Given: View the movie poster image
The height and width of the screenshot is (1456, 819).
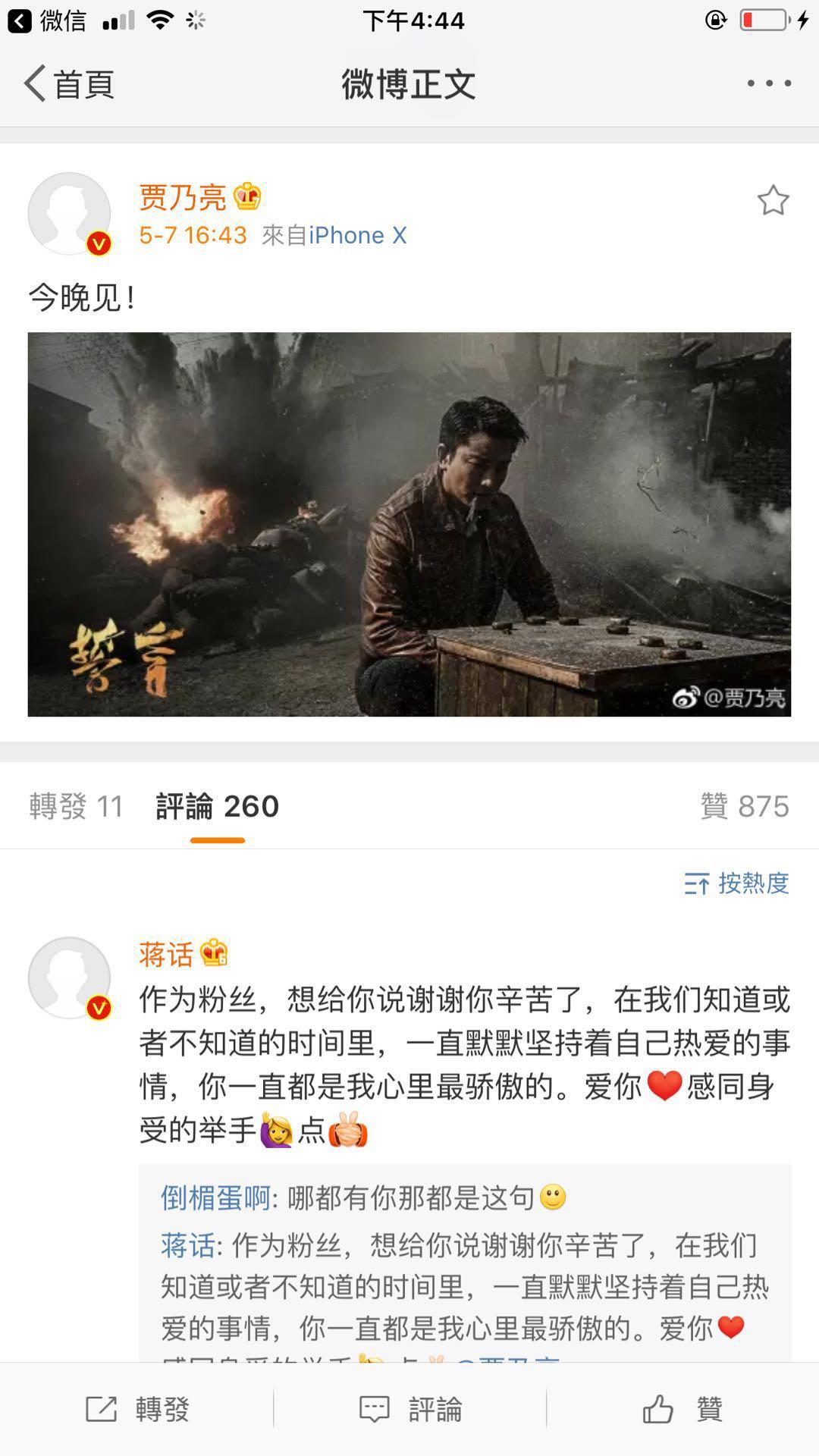Looking at the screenshot, I should 409,524.
